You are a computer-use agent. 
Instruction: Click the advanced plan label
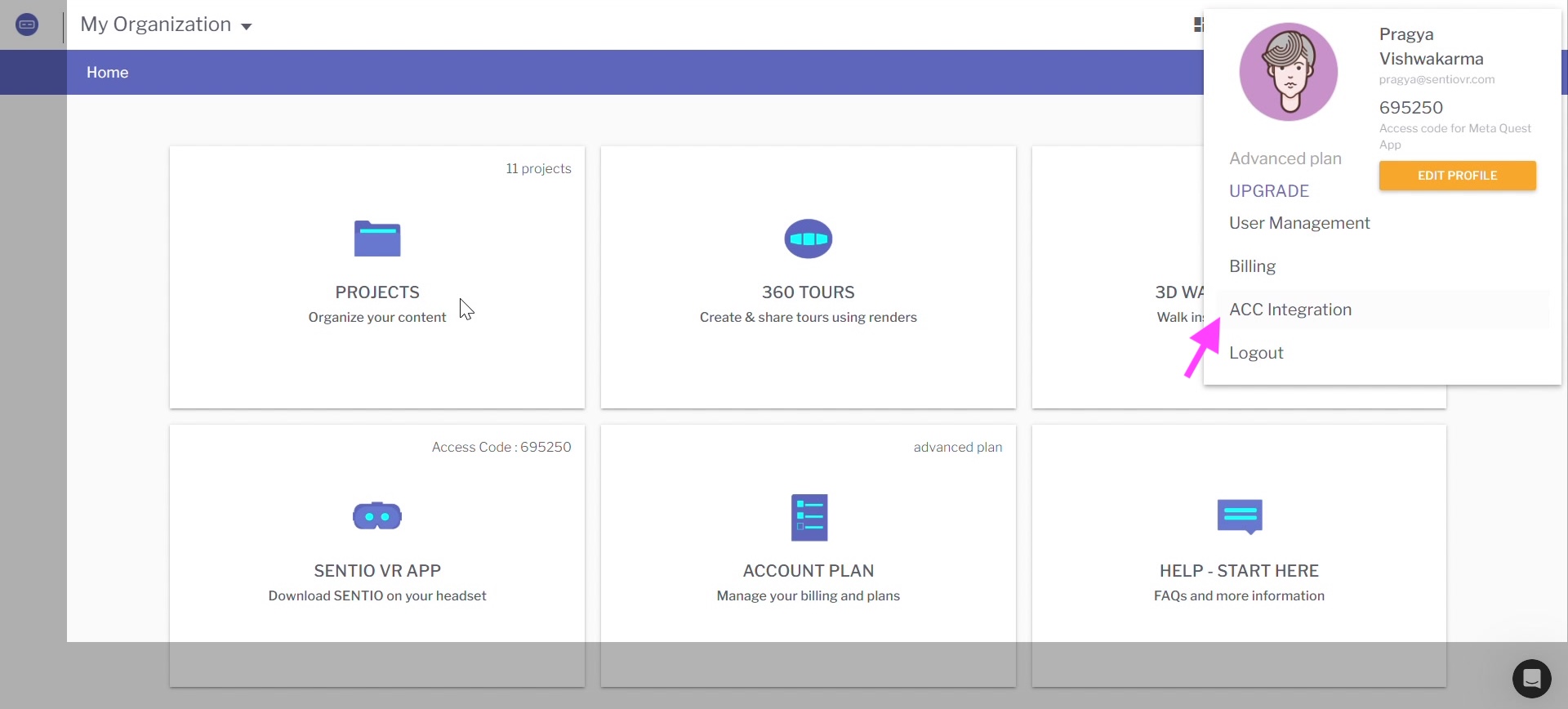(958, 447)
